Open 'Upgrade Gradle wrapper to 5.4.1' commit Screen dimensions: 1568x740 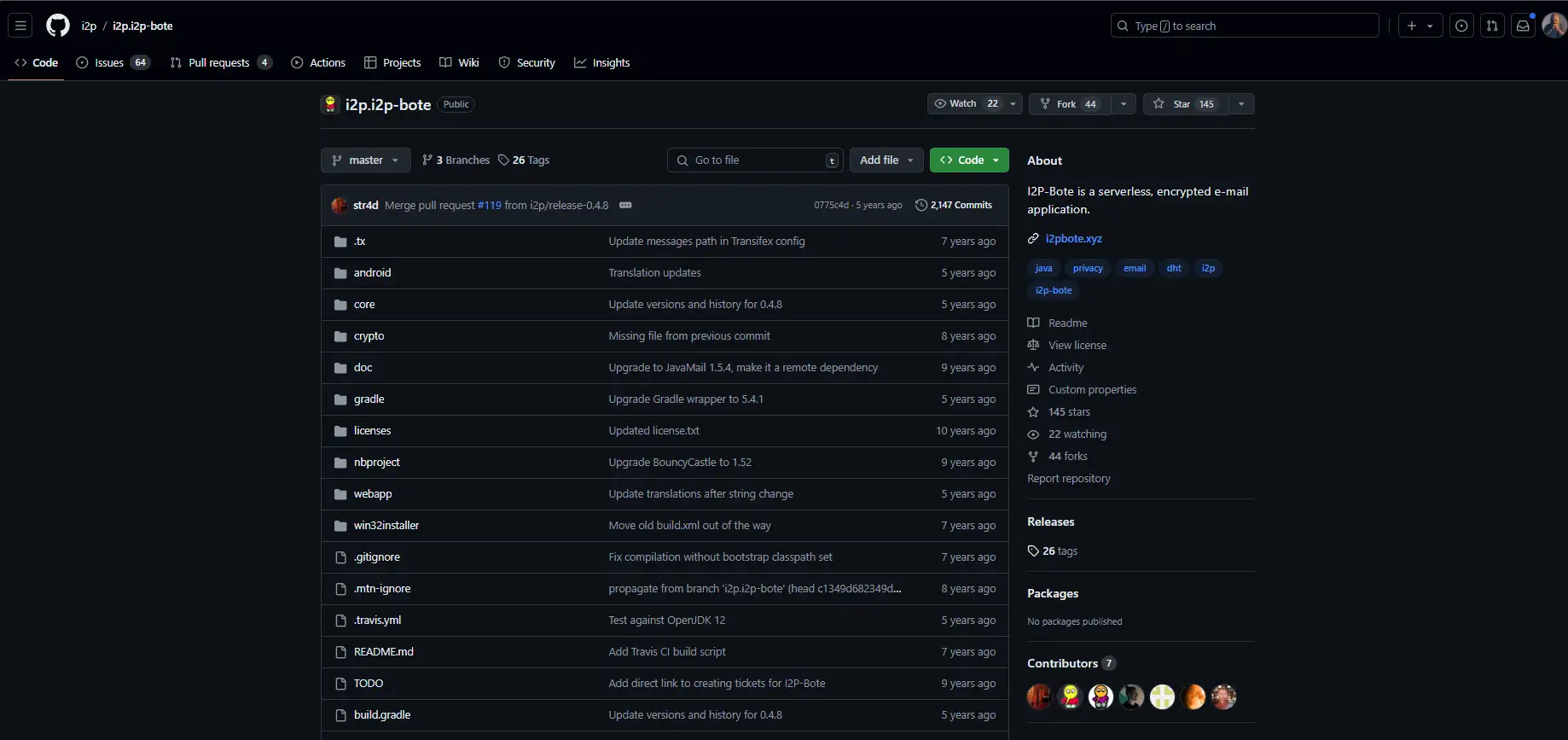[686, 399]
